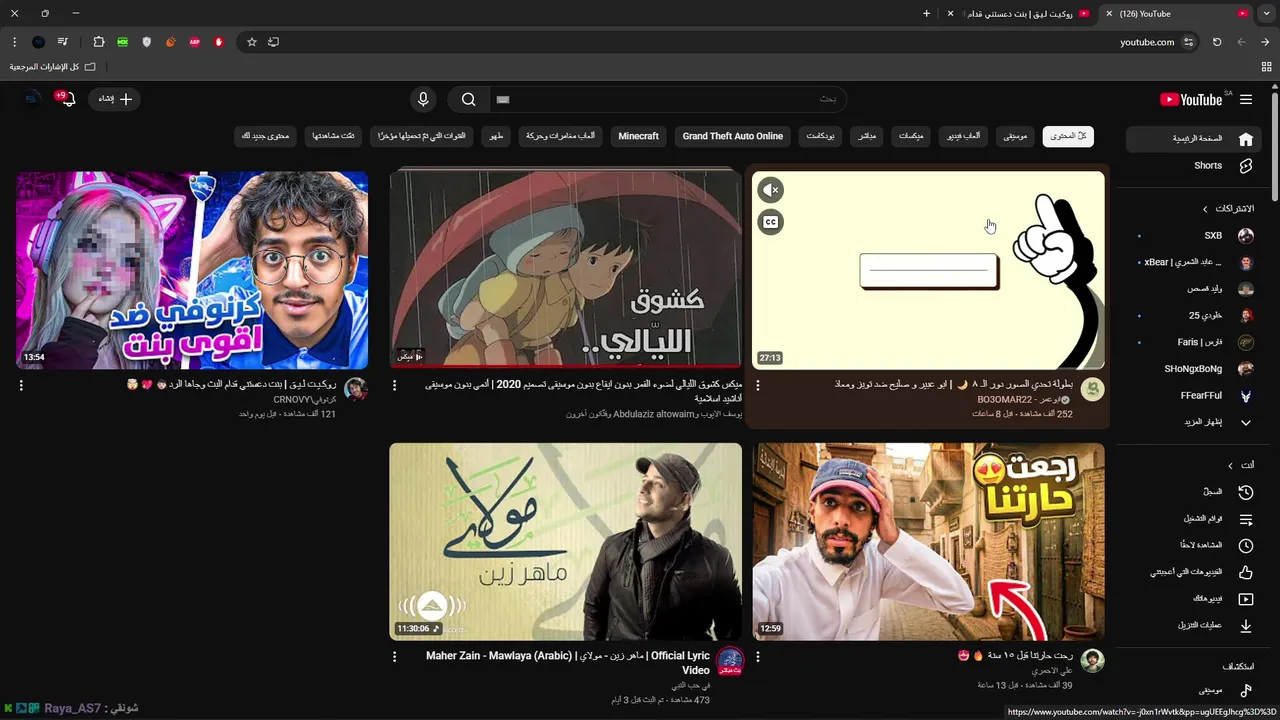Select the مباشر filter chip

coord(867,136)
